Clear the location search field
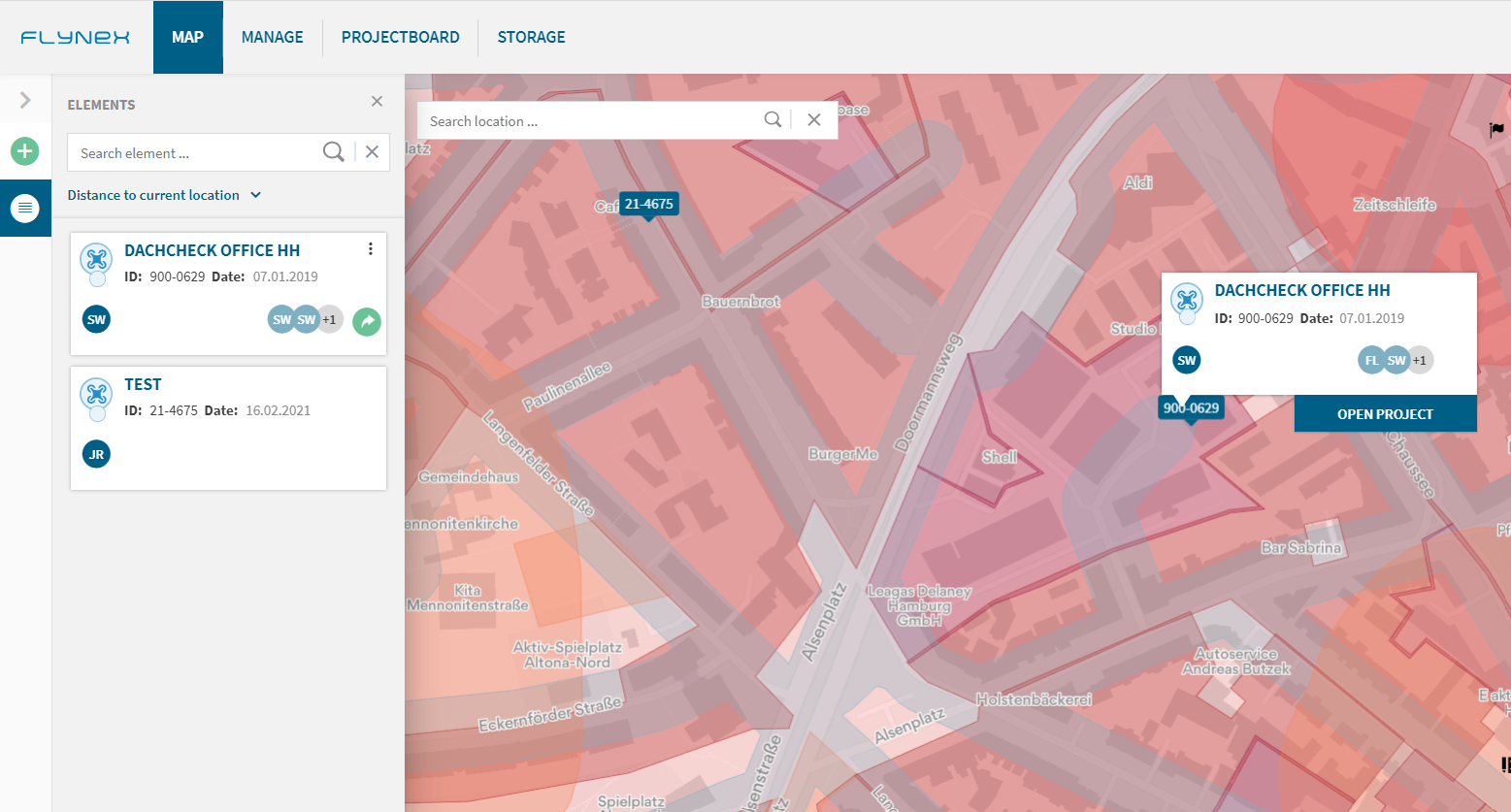The width and height of the screenshot is (1511, 812). (x=814, y=119)
